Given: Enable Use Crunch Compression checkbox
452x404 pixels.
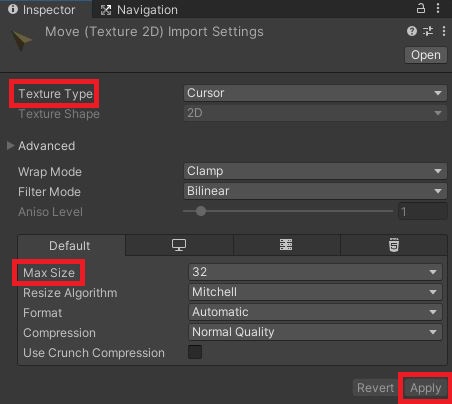Looking at the screenshot, I should [x=195, y=352].
